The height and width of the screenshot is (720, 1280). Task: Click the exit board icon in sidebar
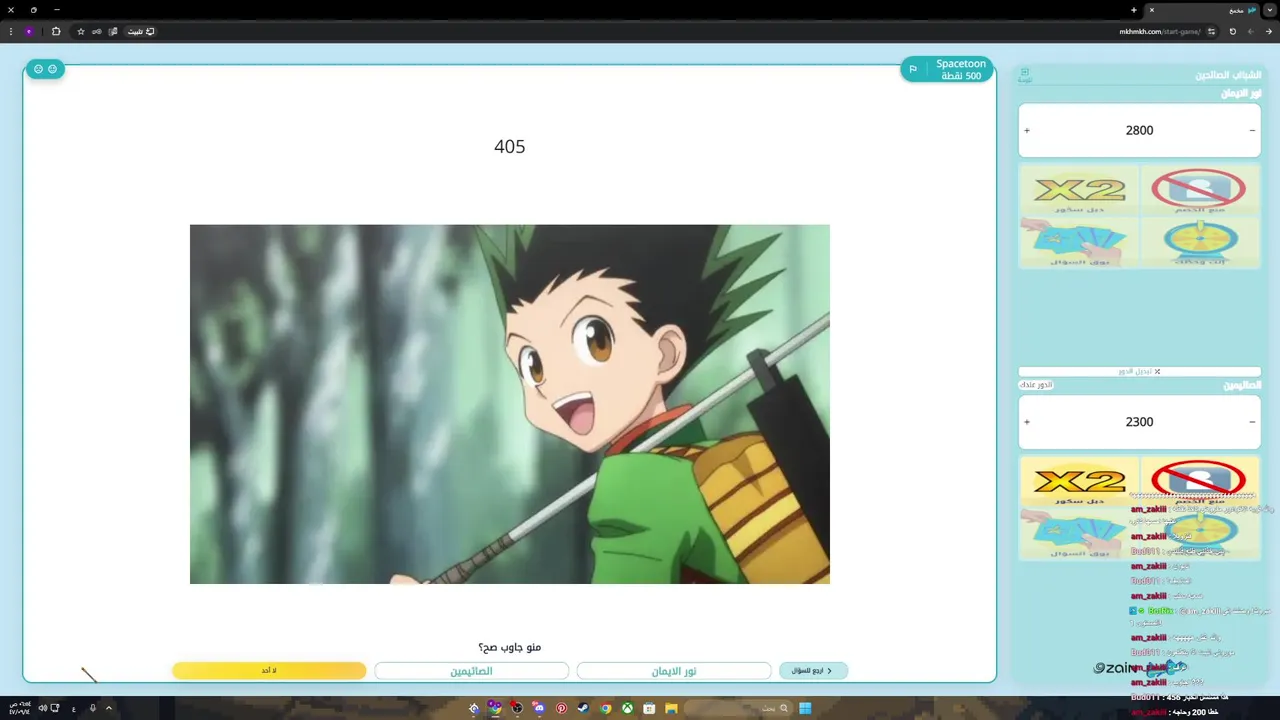[x=1025, y=76]
